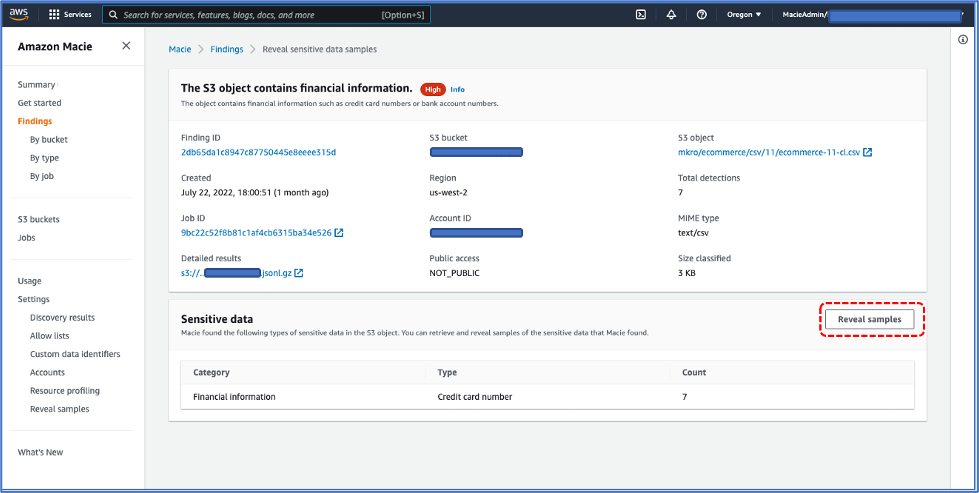Select the Credit card number cell
The height and width of the screenshot is (493, 979).
tap(475, 397)
